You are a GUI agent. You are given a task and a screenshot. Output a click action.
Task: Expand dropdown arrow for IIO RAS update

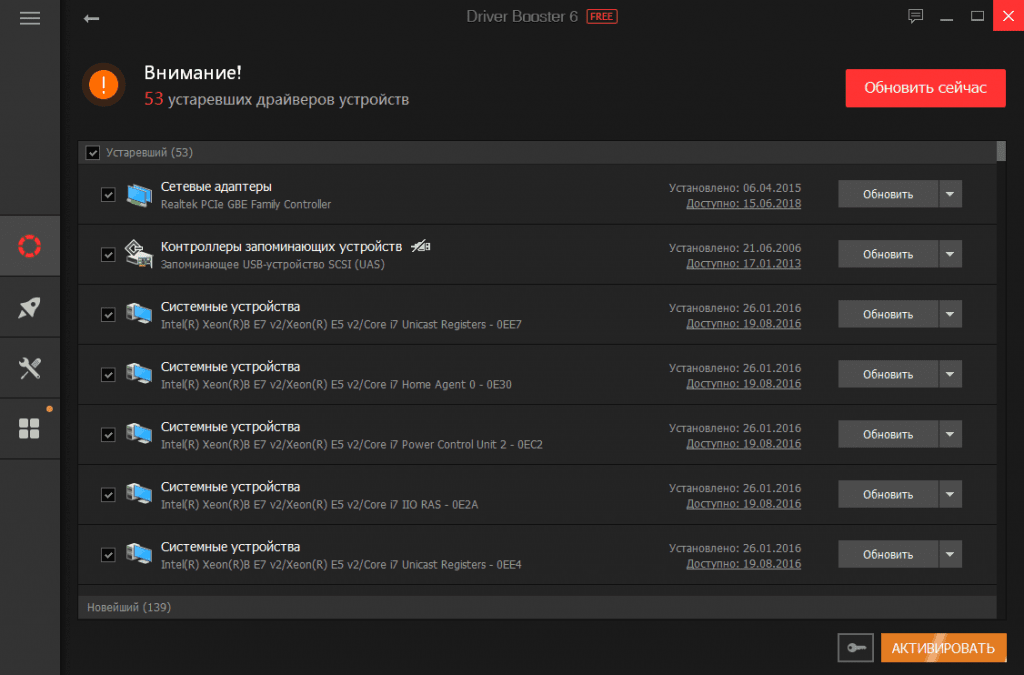coord(950,495)
